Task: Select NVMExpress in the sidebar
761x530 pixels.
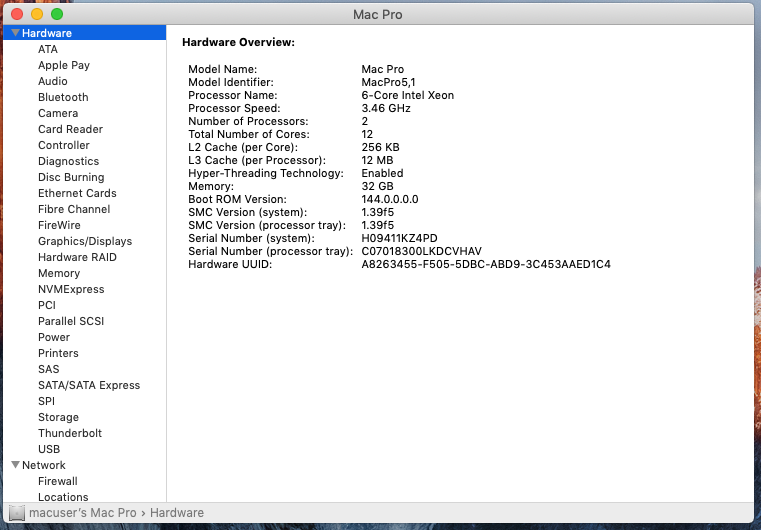Action: pos(71,289)
